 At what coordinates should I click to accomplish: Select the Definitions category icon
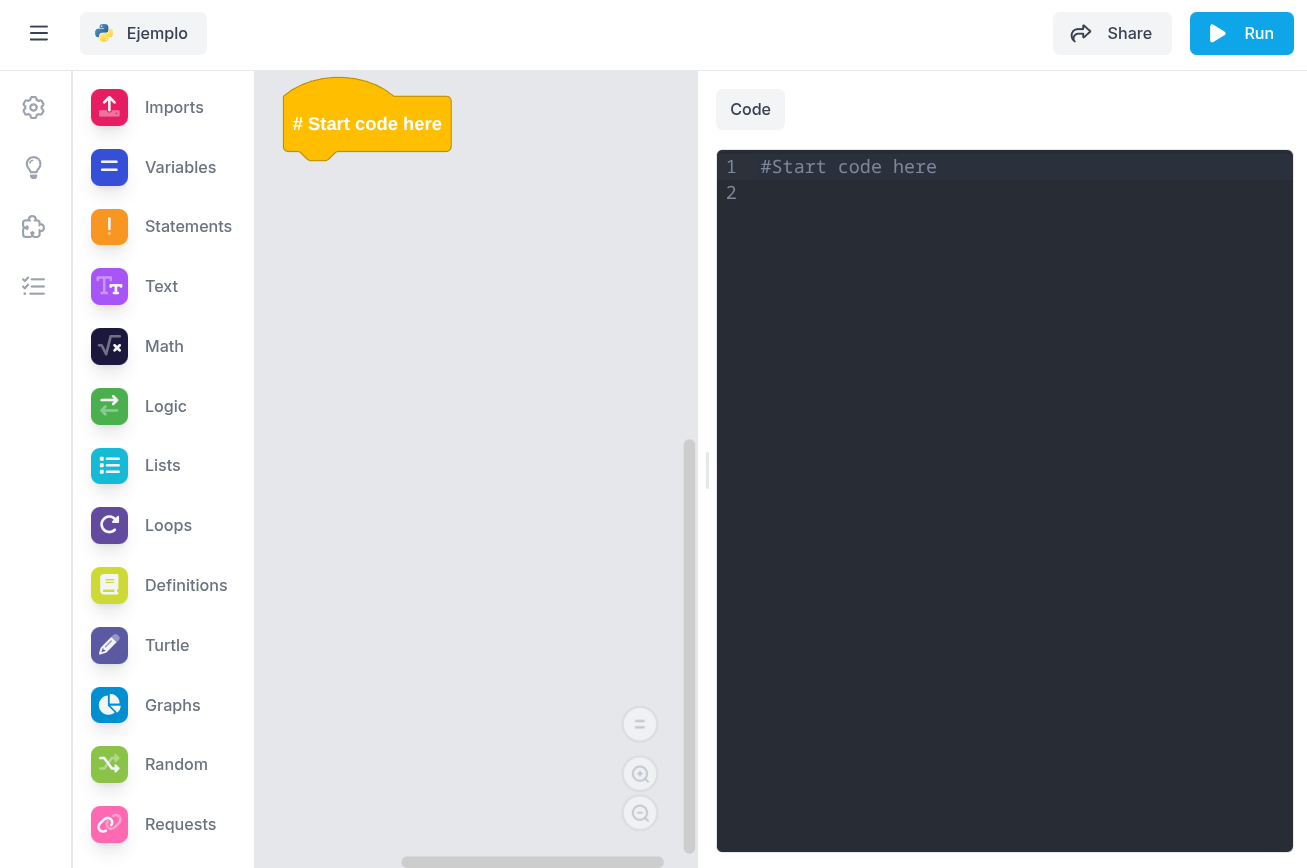point(109,585)
